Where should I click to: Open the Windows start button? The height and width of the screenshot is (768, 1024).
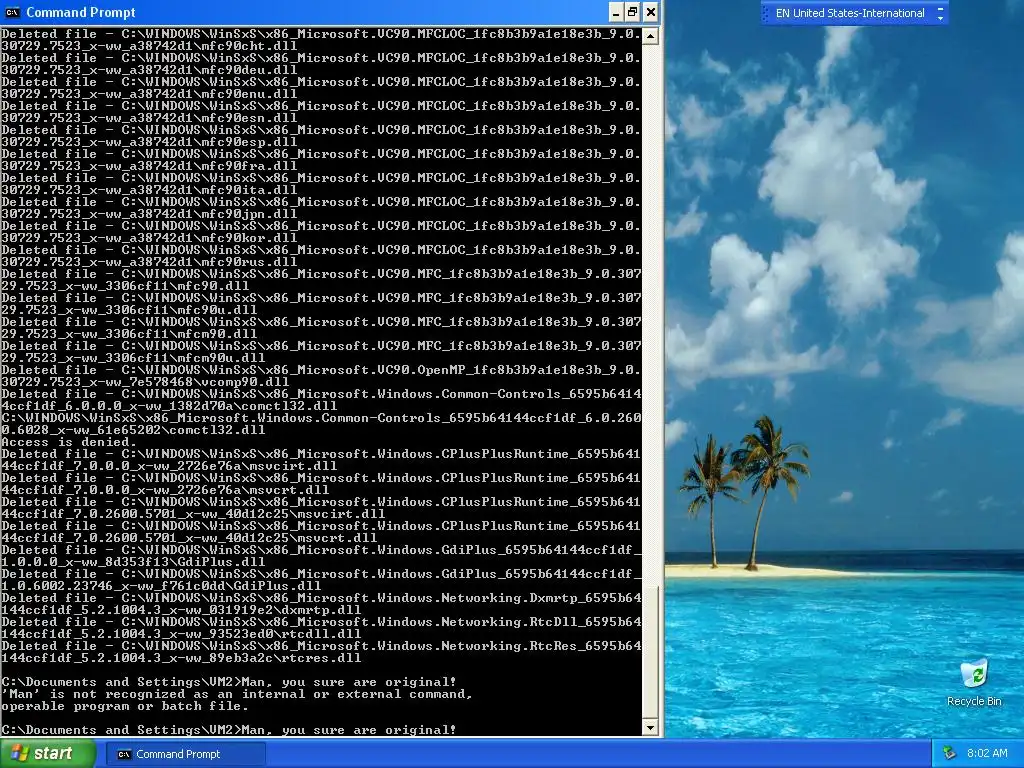pos(48,754)
